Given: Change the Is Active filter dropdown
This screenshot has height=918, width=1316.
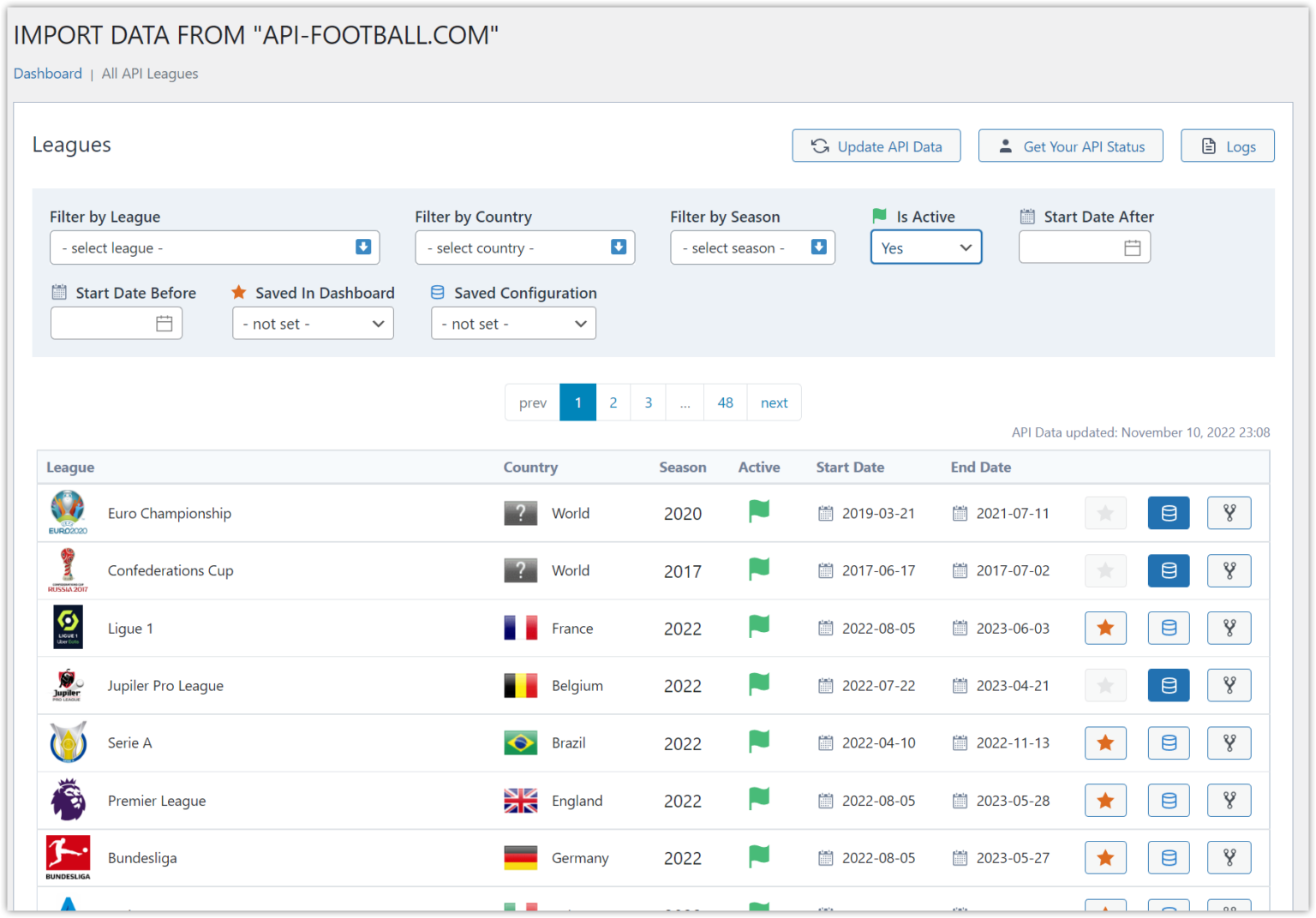Looking at the screenshot, I should click(925, 247).
